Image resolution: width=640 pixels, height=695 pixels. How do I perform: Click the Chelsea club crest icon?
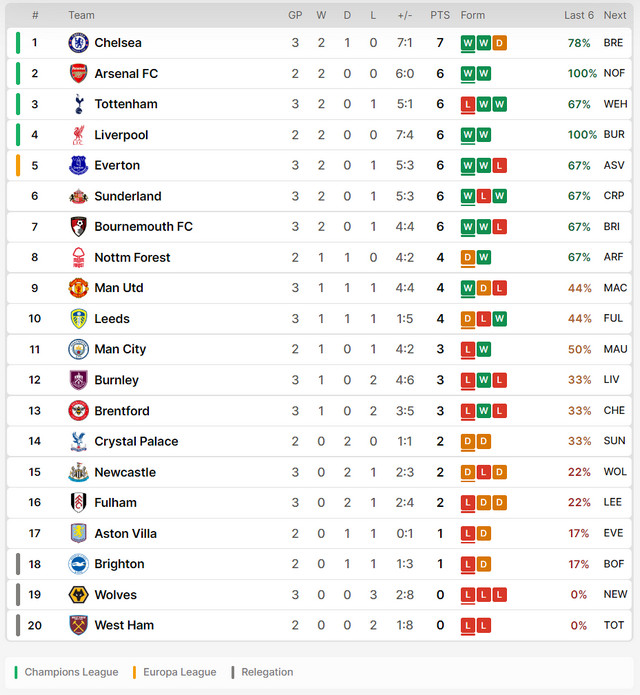click(78, 43)
